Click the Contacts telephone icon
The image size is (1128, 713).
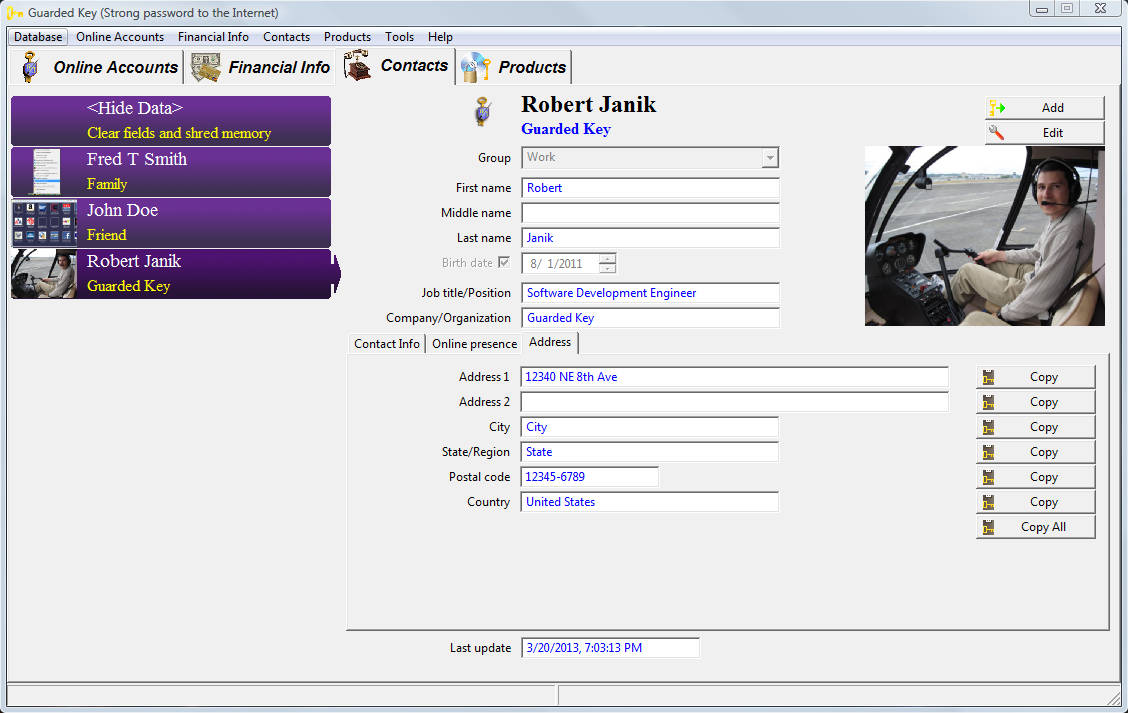coord(358,65)
